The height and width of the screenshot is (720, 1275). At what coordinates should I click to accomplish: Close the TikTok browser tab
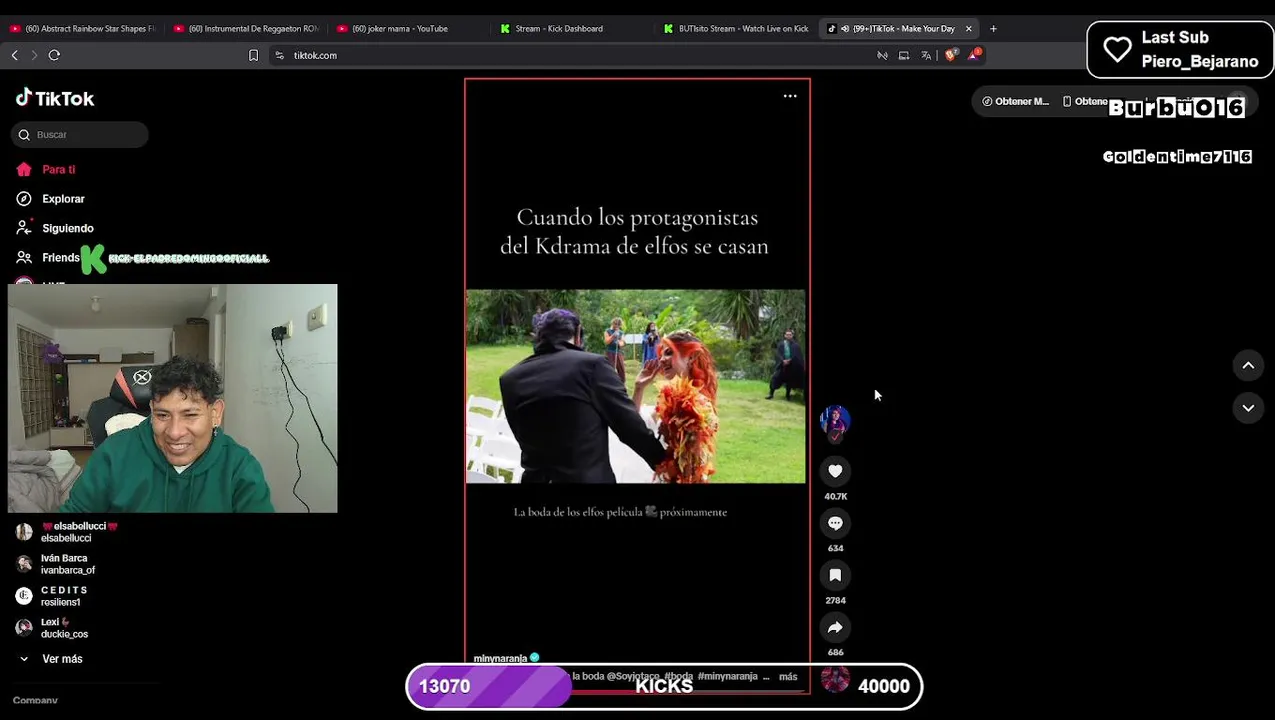pyautogui.click(x=968, y=28)
